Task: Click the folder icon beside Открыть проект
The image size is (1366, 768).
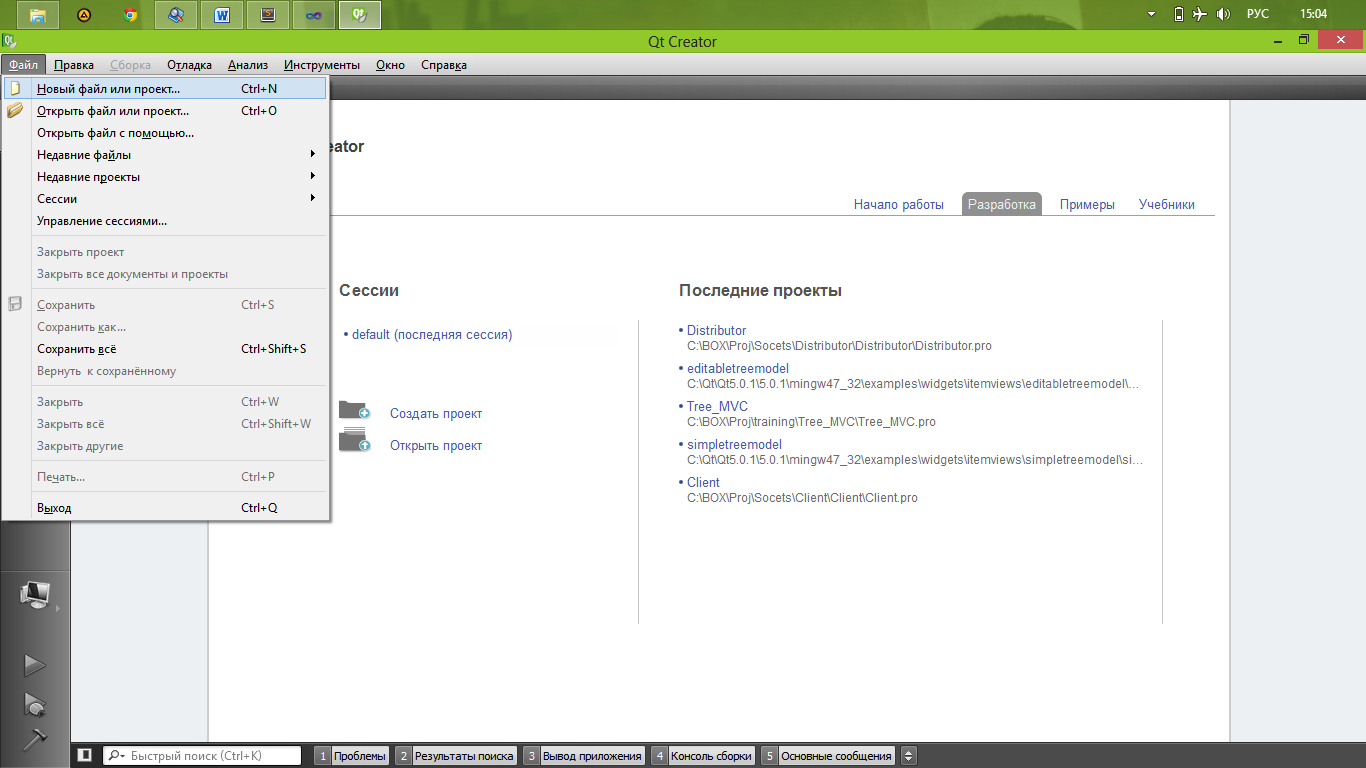Action: 354,440
